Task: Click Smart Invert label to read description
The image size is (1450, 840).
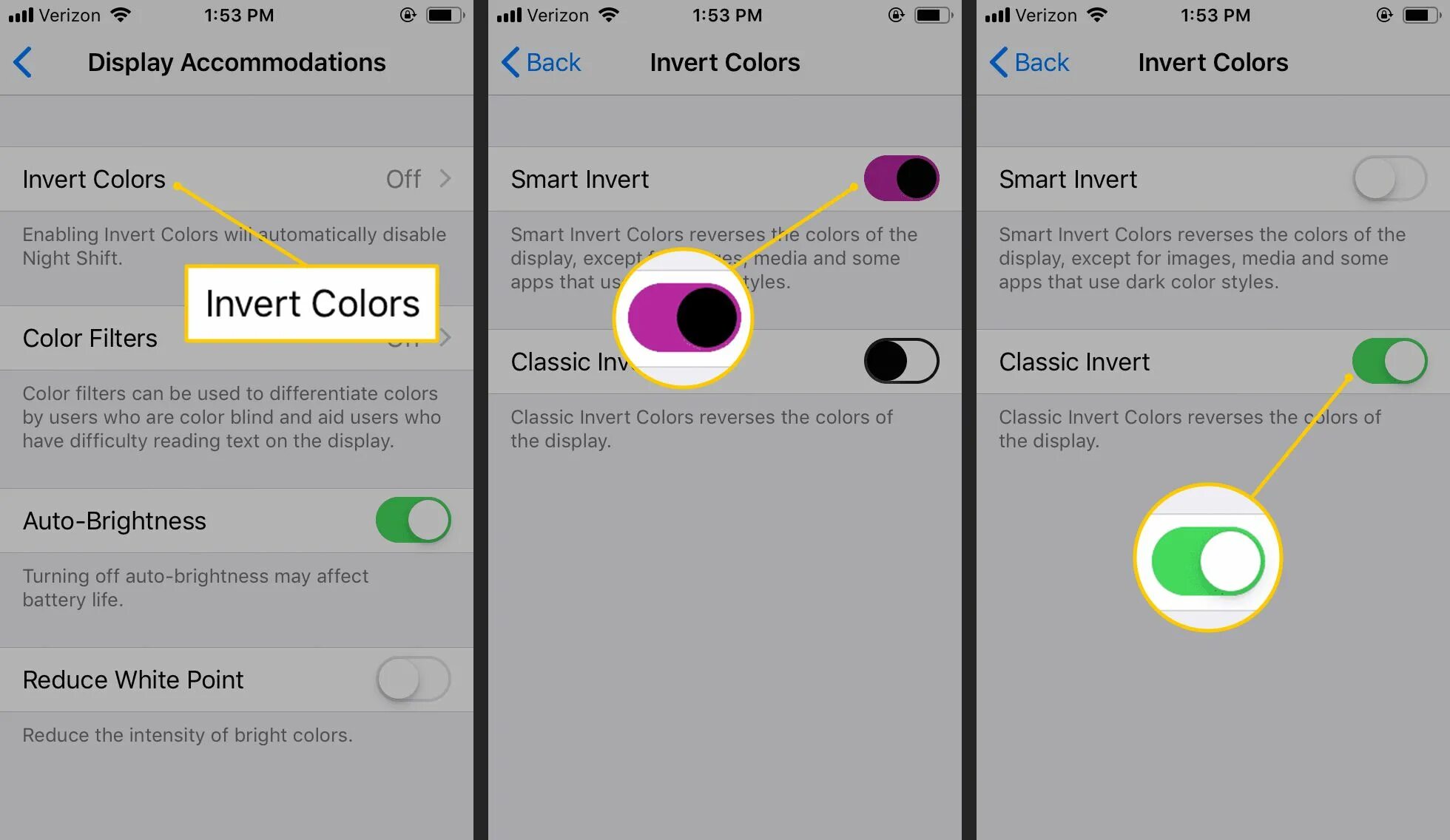Action: 579,178
